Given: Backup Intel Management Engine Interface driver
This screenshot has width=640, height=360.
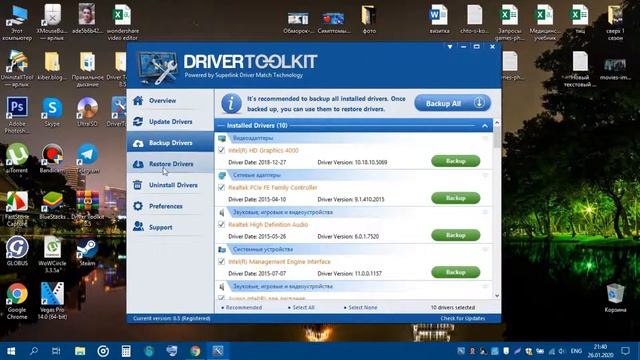Looking at the screenshot, I should point(456,272).
